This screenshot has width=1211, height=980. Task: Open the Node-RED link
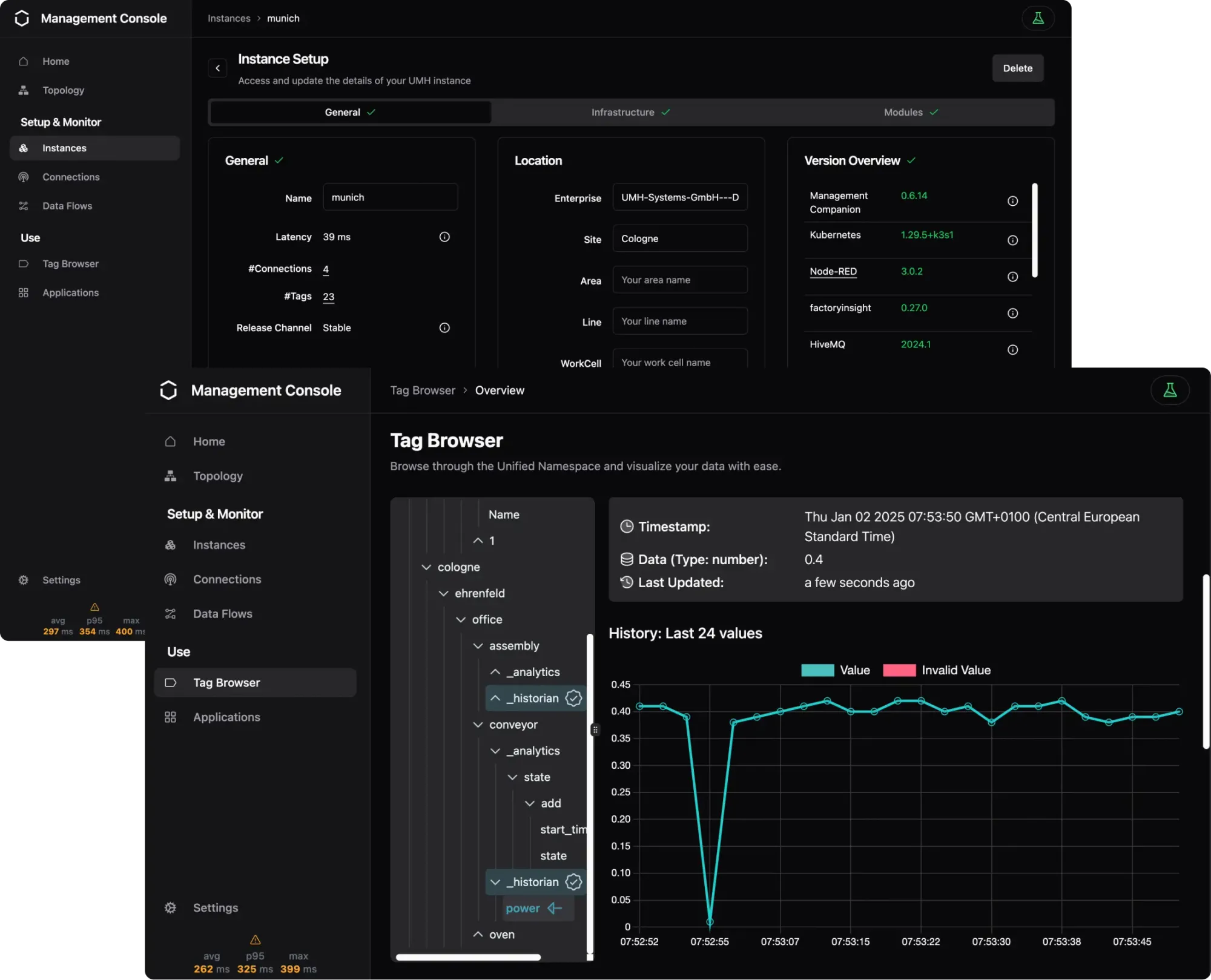[x=833, y=271]
